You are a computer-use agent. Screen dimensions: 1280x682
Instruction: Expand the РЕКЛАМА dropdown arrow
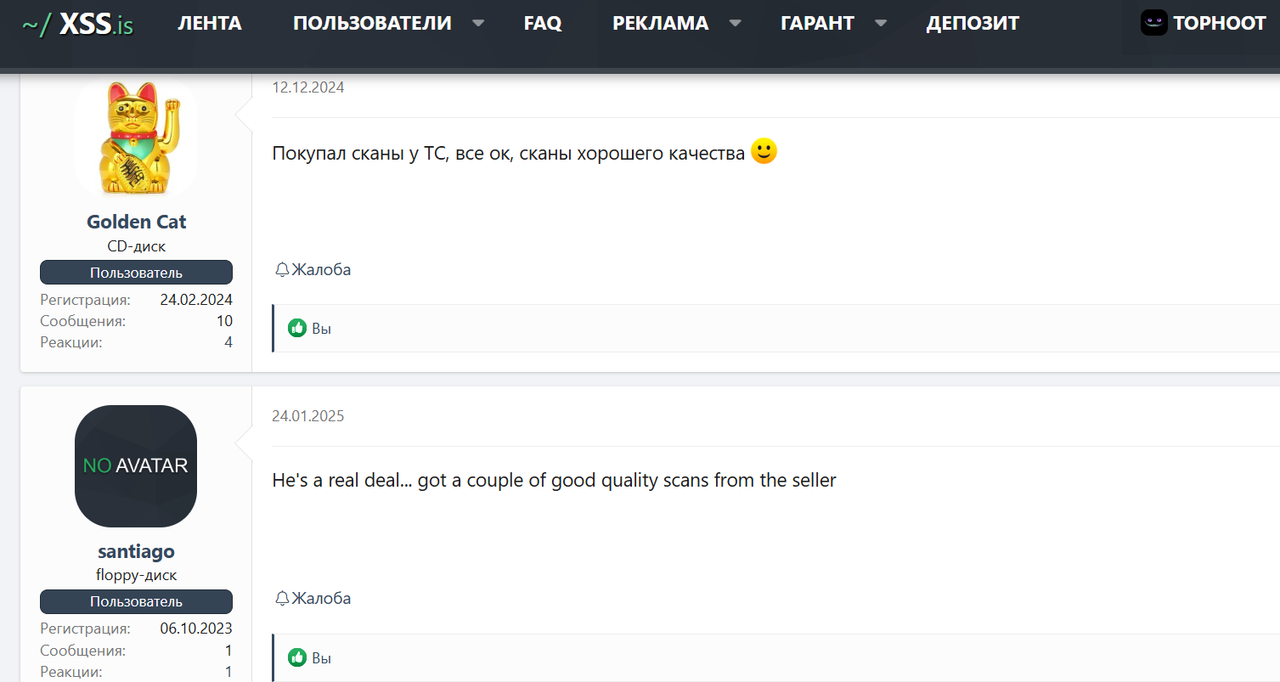735,23
